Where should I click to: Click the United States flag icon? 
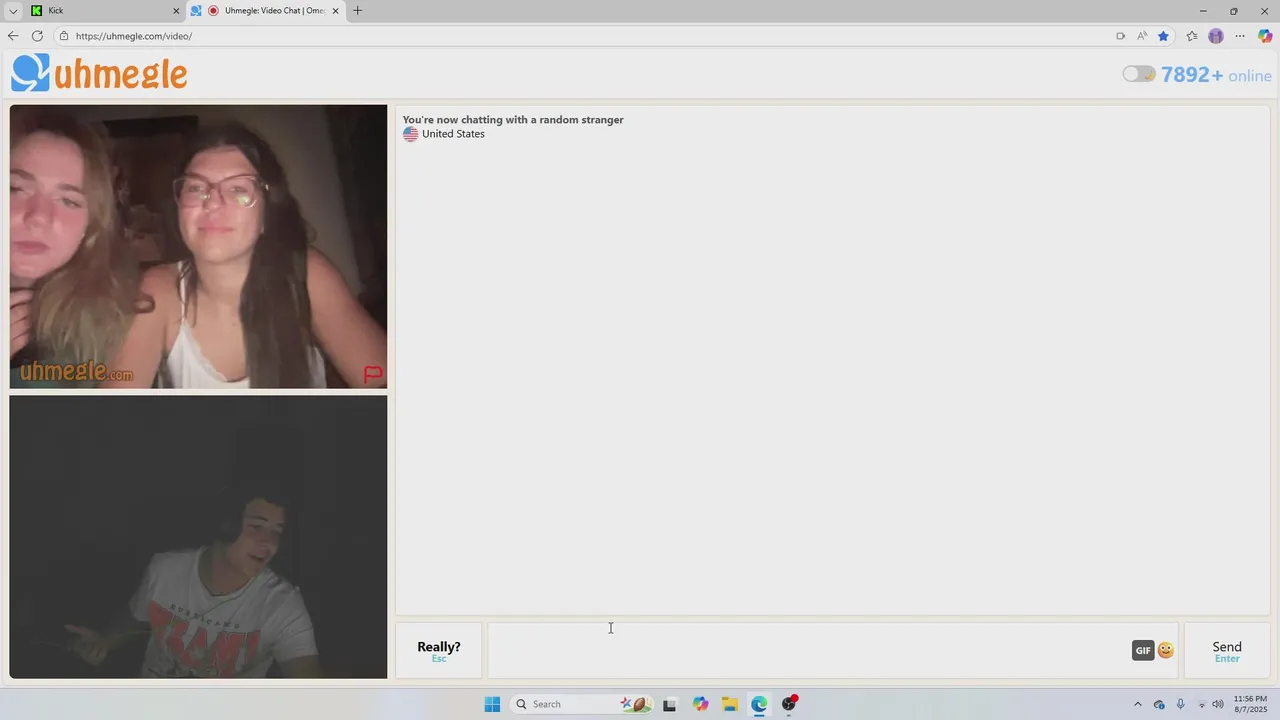(x=410, y=134)
